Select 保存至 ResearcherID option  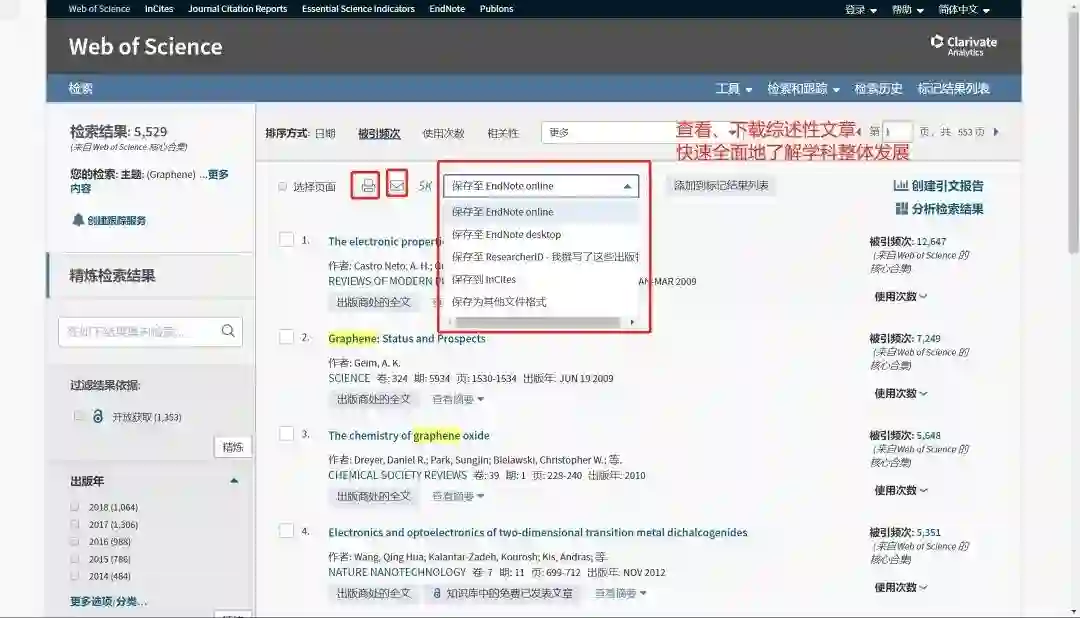541,256
